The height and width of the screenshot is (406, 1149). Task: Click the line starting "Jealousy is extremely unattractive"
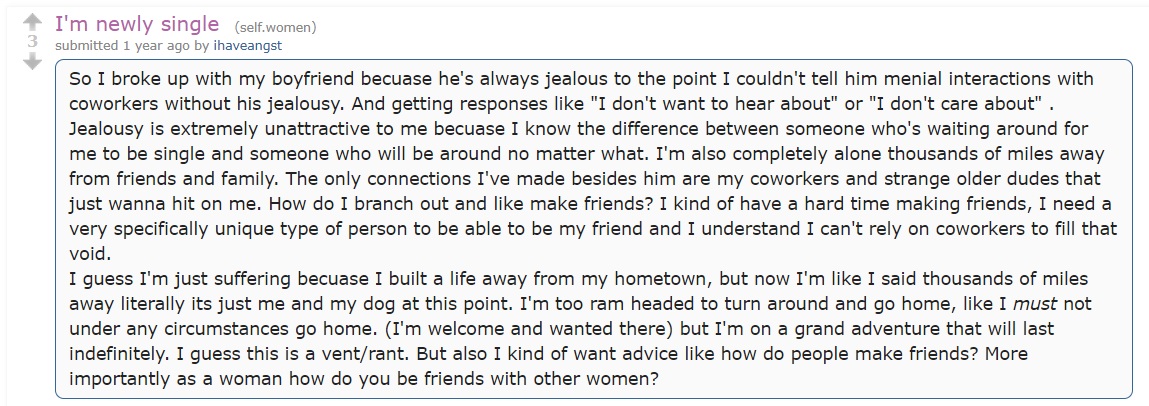(x=579, y=129)
